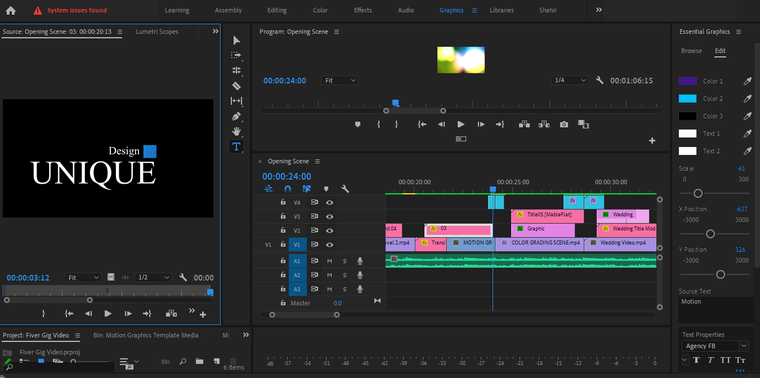760x378 pixels.
Task: Toggle V3 track output eye icon
Action: coord(330,216)
